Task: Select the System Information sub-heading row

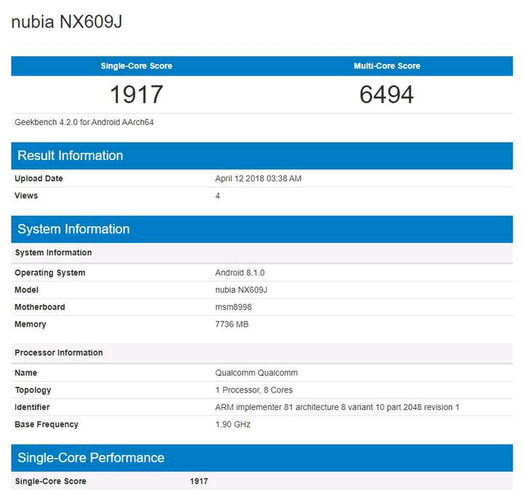Action: (x=262, y=253)
